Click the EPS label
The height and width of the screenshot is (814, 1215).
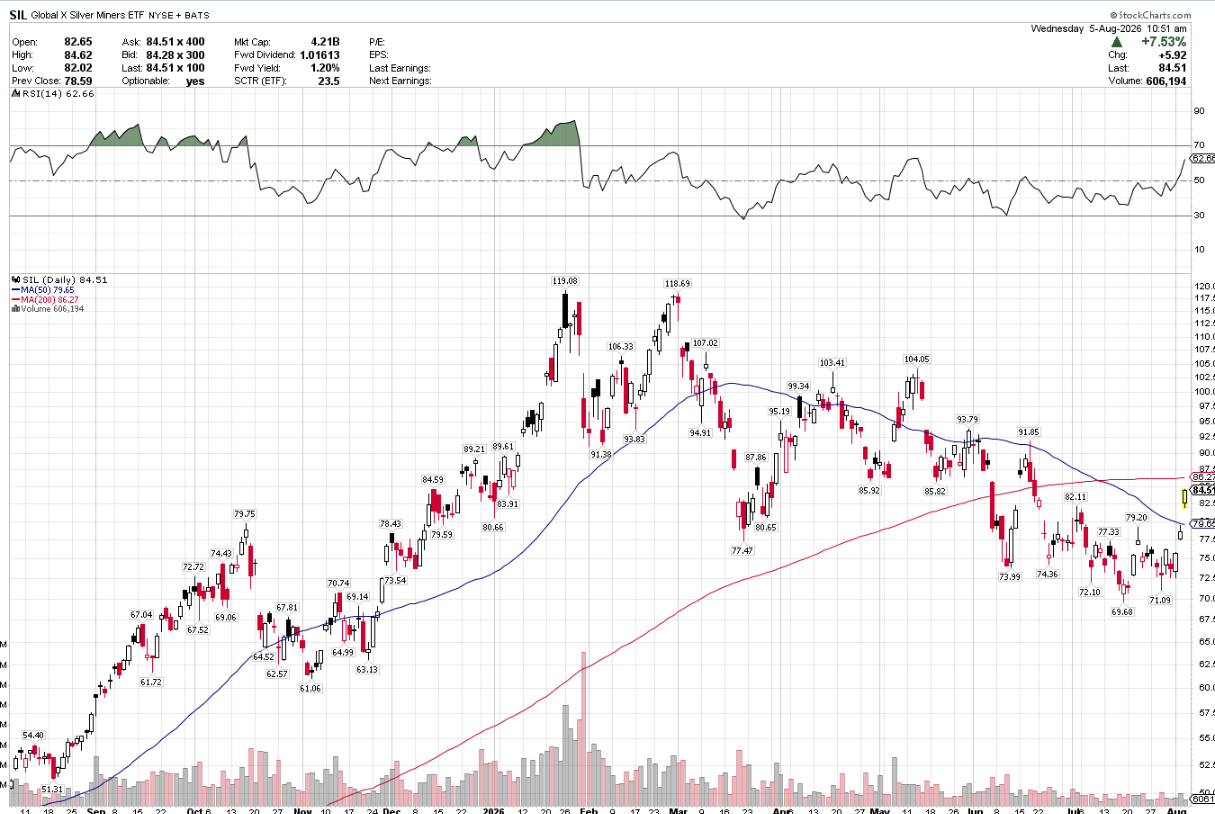pos(377,55)
